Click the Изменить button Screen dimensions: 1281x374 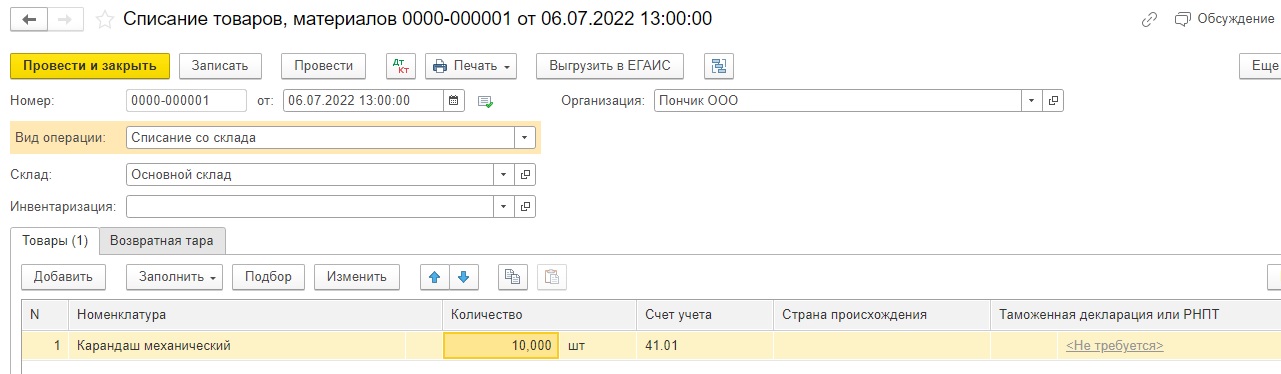357,277
